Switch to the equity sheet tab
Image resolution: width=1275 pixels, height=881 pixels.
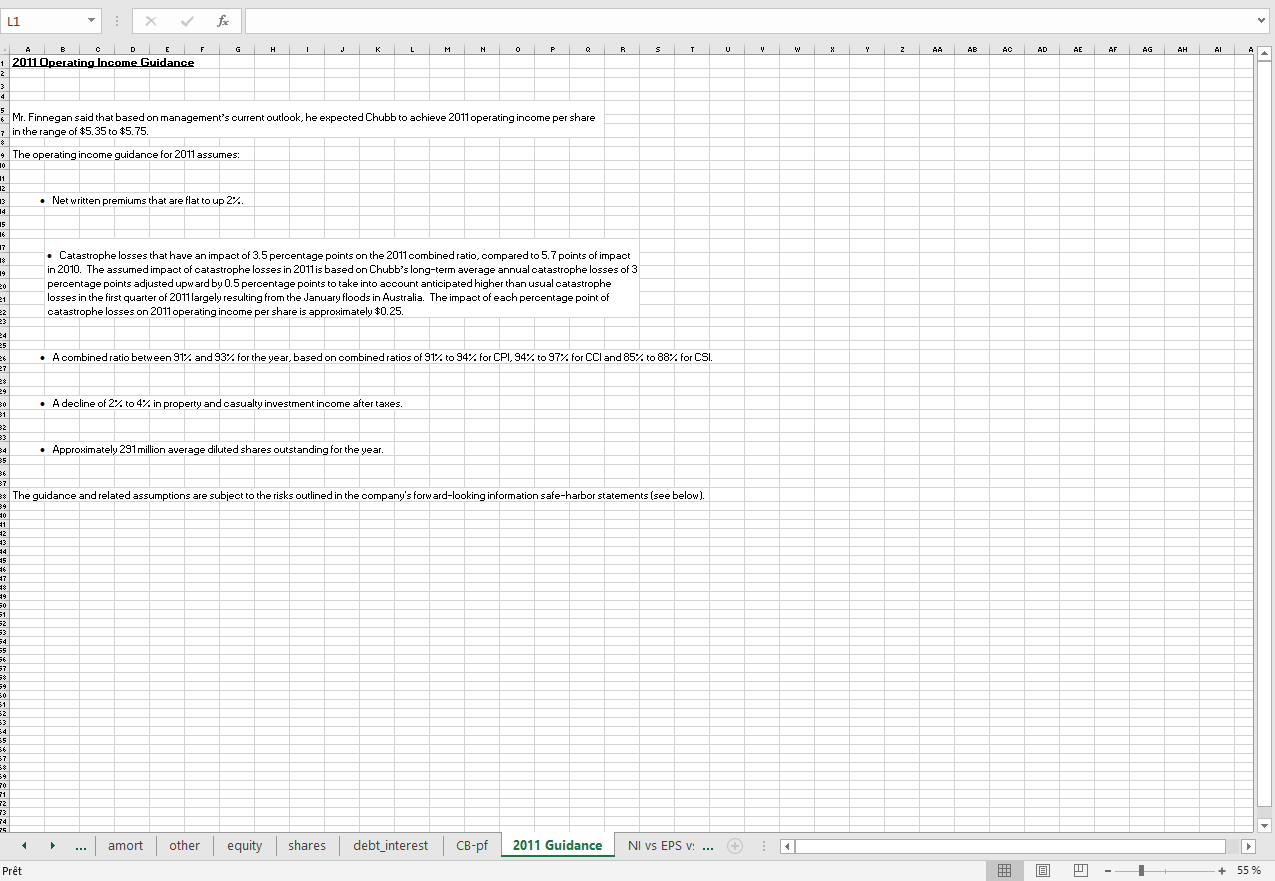coord(244,846)
